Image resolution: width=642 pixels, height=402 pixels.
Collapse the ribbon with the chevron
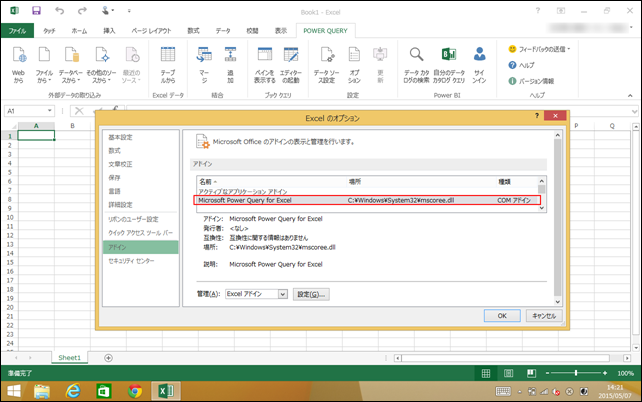[630, 95]
